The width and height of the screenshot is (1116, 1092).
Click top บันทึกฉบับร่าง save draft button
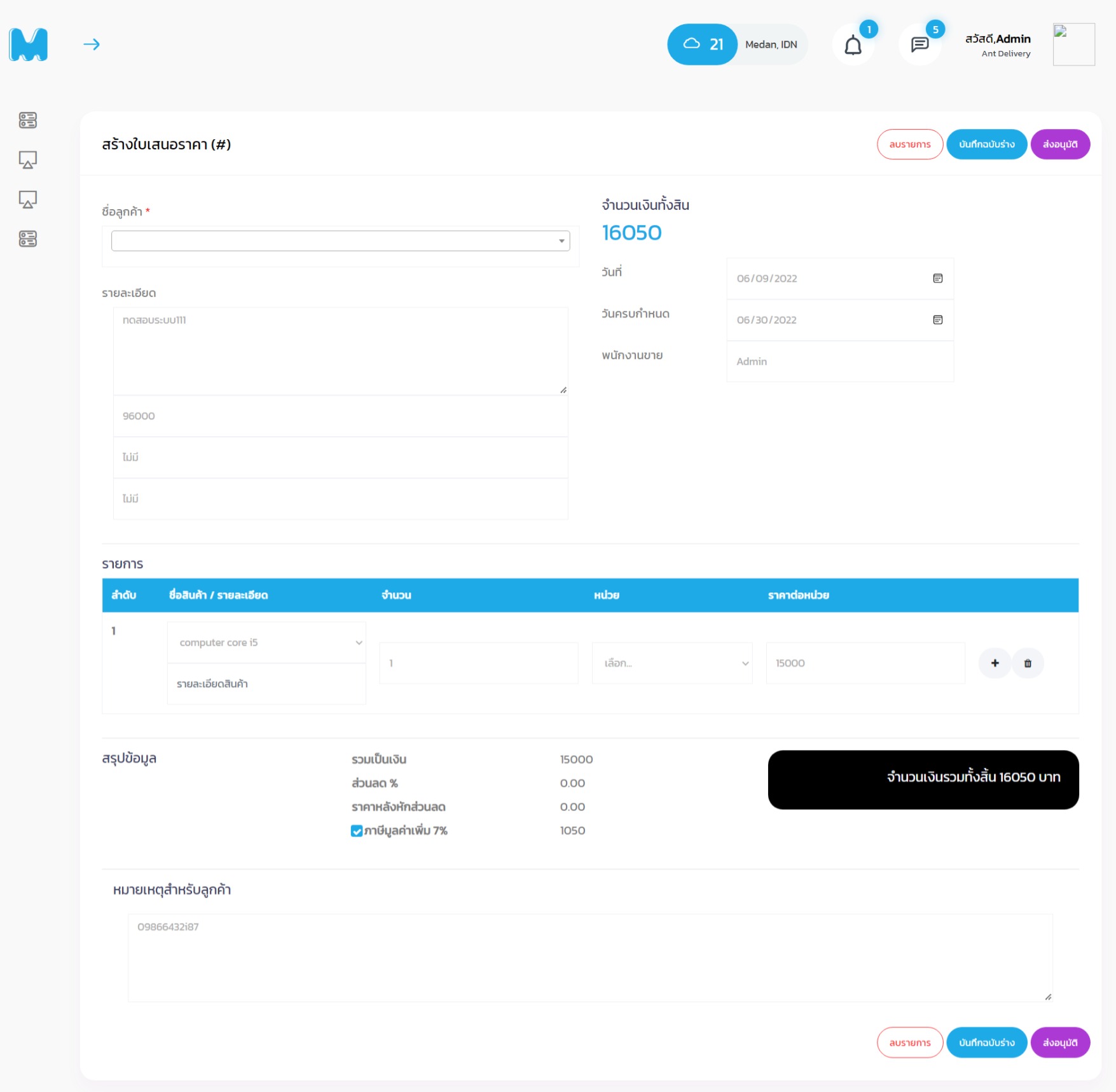pyautogui.click(x=987, y=144)
